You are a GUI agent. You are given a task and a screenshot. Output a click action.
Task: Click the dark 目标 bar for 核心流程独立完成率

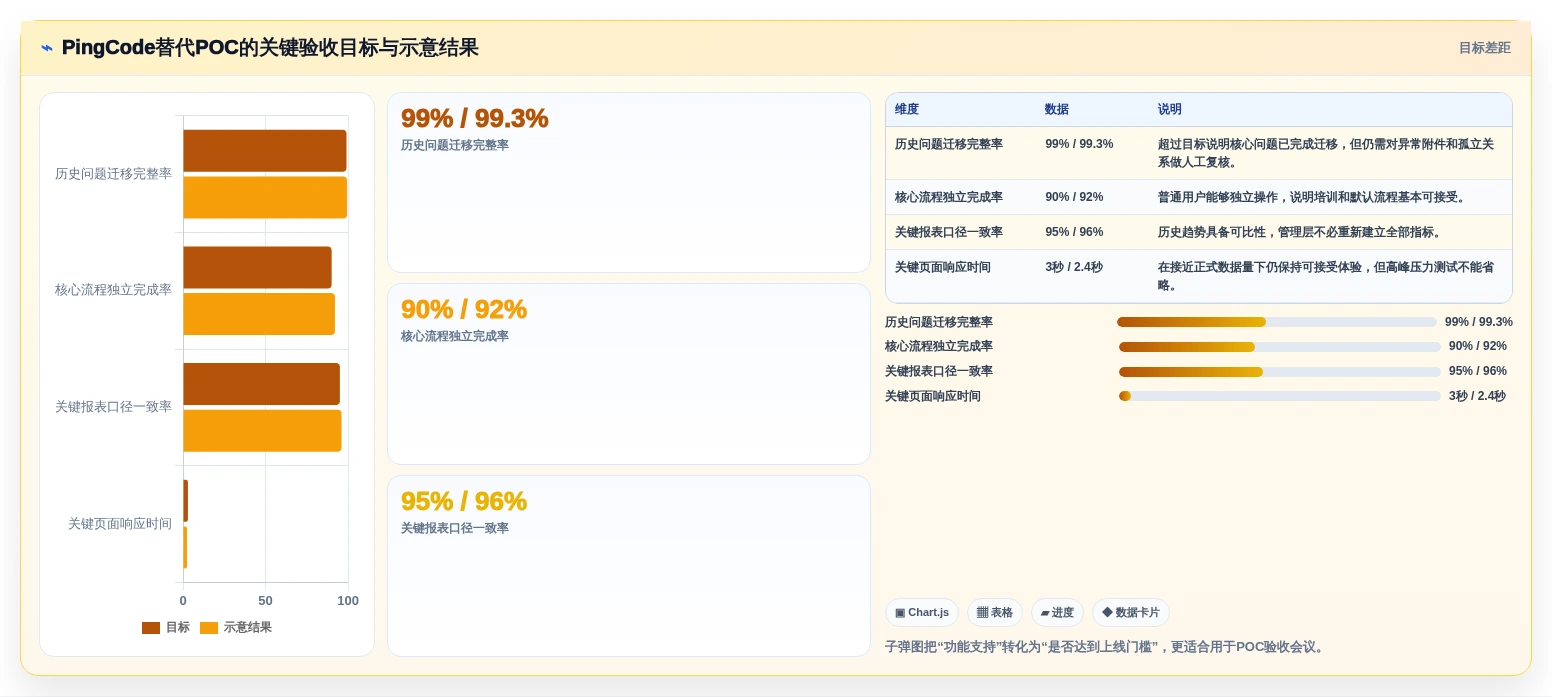(257, 267)
